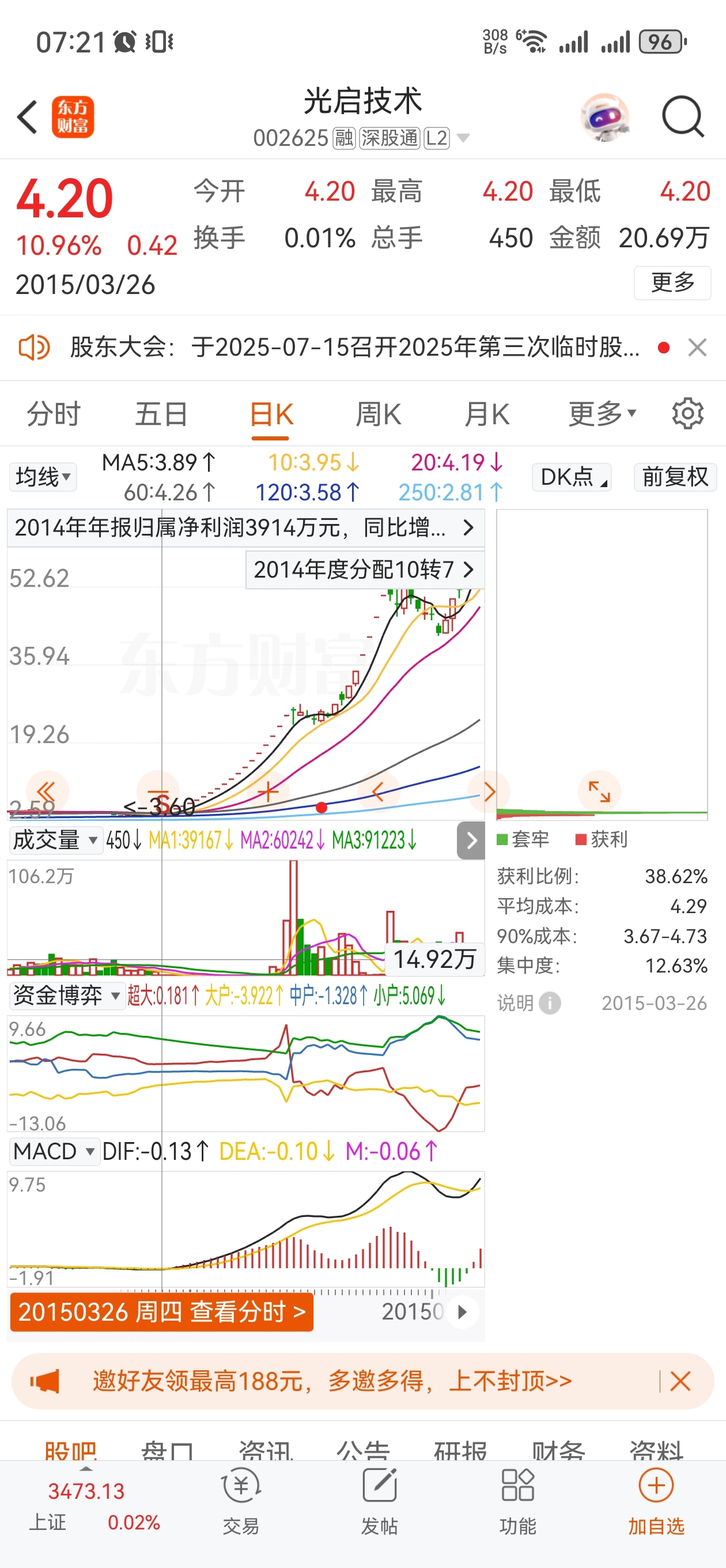
Task: Tap 20150326 周四 查看分时 button
Action: tap(162, 1311)
